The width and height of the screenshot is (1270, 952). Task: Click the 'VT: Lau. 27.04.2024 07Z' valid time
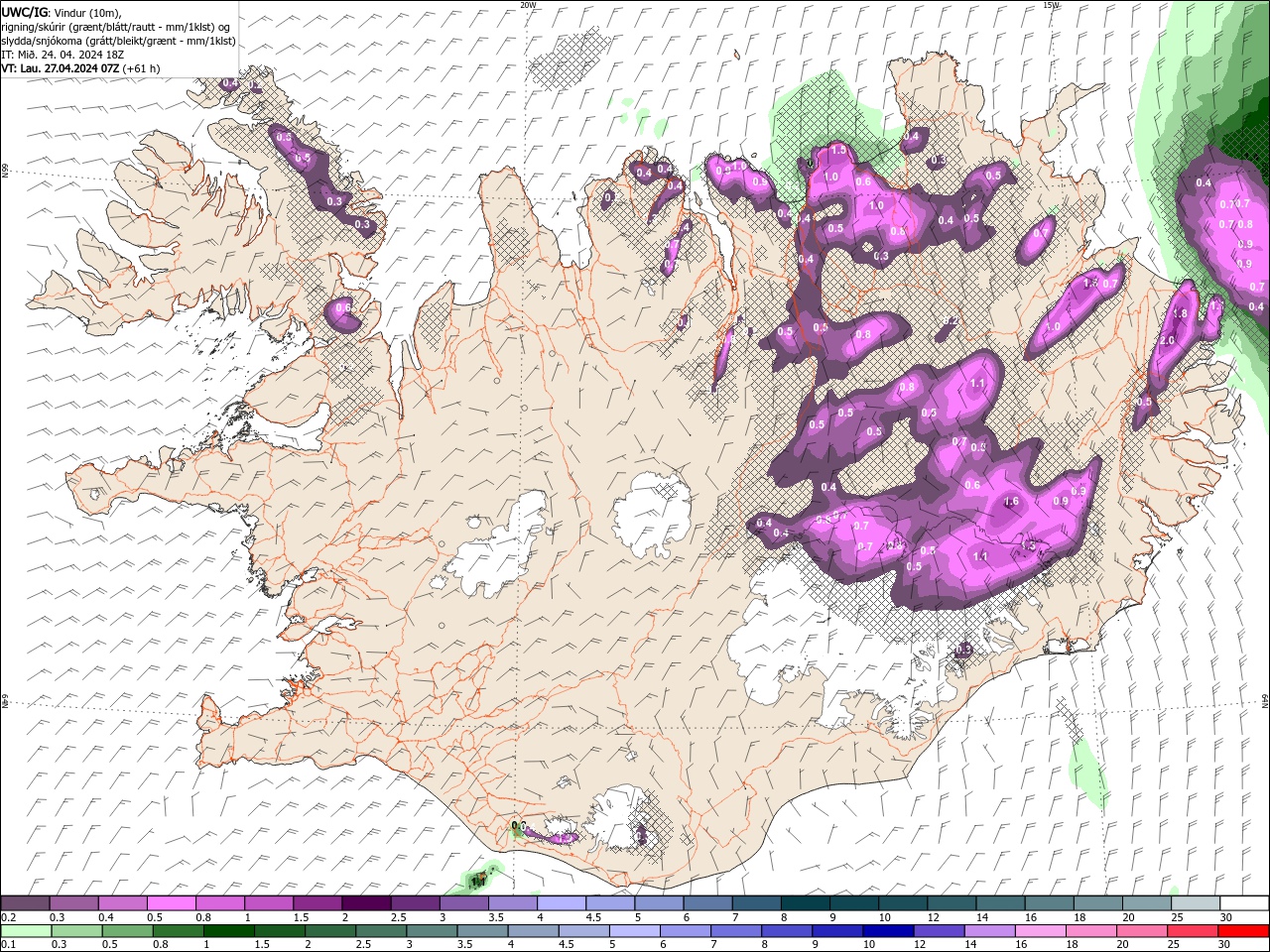pos(60,68)
